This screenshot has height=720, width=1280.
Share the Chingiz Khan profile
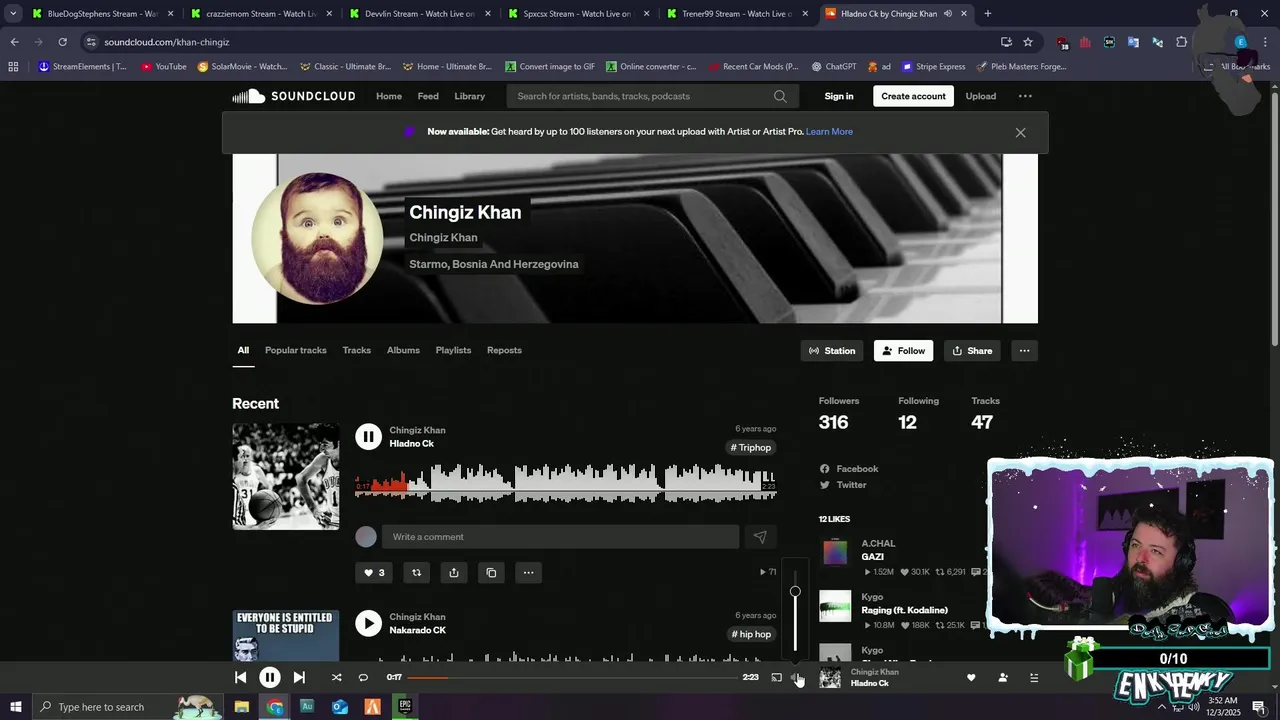[972, 351]
